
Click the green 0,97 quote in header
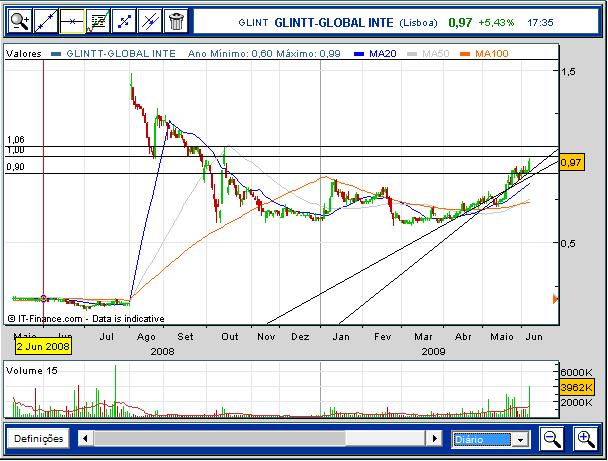pyautogui.click(x=460, y=22)
